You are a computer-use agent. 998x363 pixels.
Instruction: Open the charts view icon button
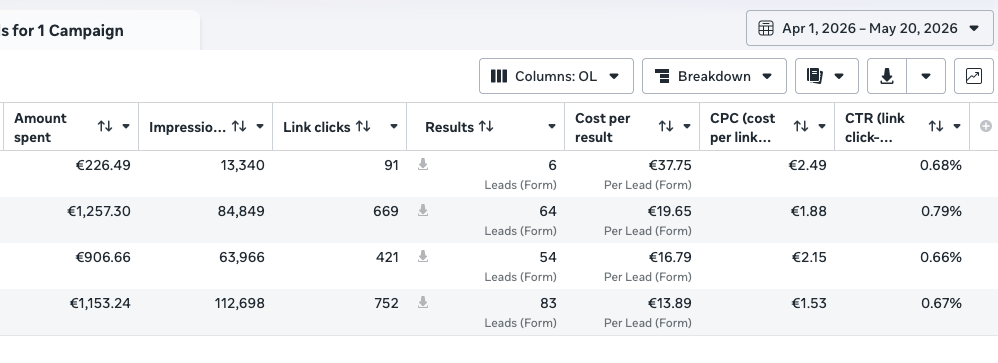[974, 76]
